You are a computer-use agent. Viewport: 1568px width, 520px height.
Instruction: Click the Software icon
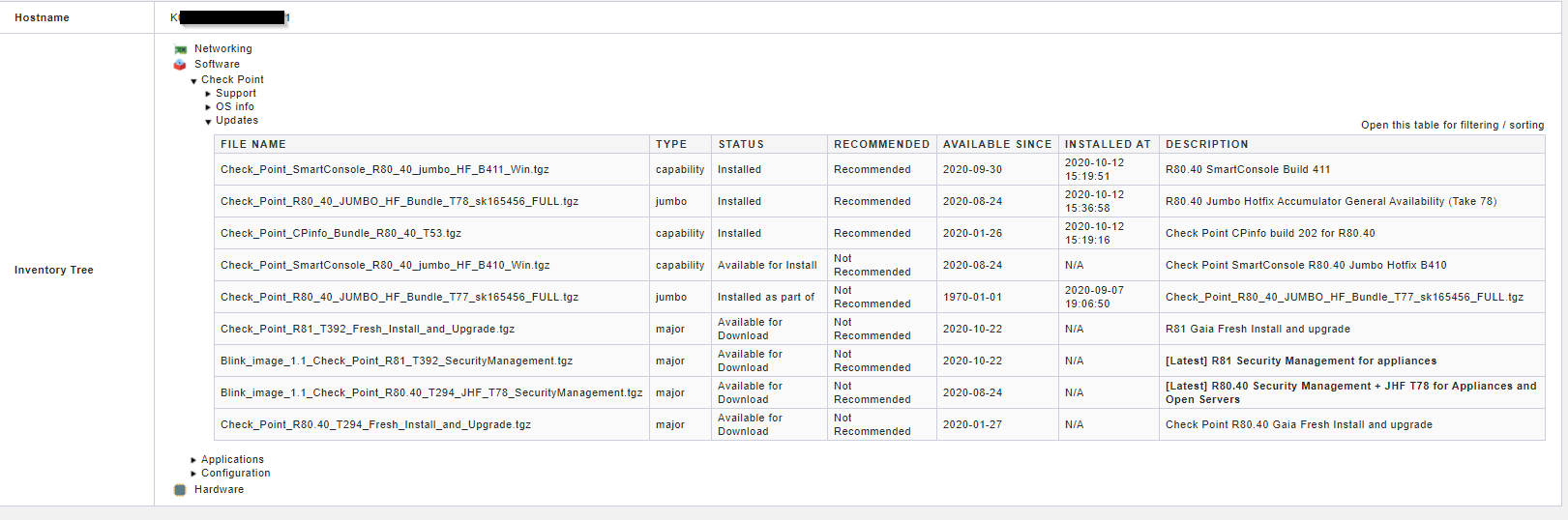180,65
